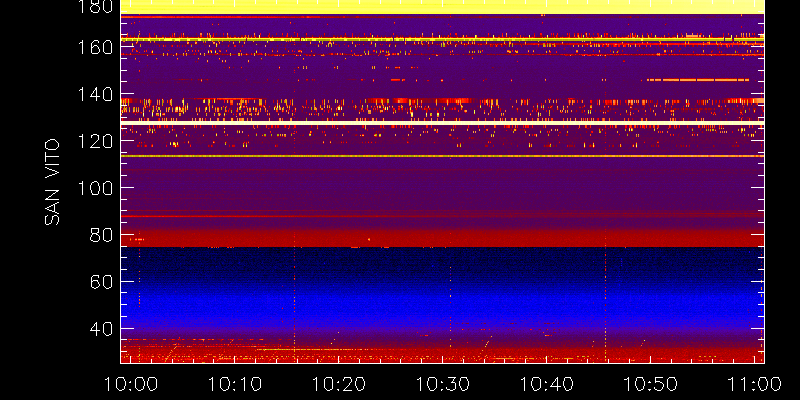Click the 140 frequency label
The image size is (800, 400).
click(93, 95)
